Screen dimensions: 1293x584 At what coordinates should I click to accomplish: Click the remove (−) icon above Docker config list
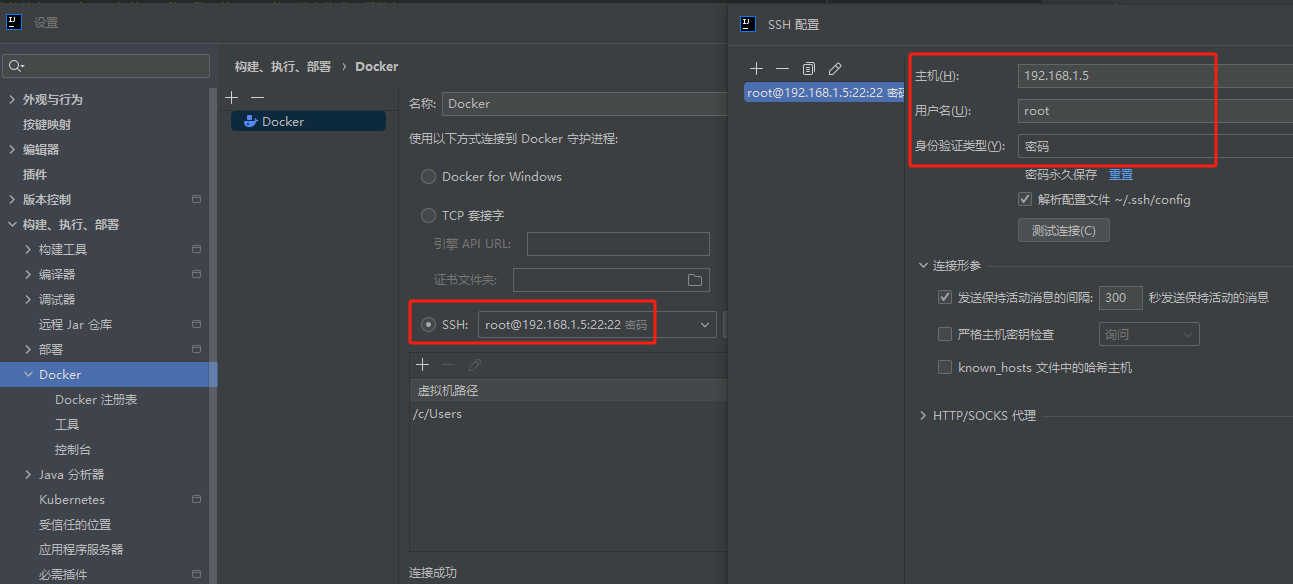click(x=256, y=97)
